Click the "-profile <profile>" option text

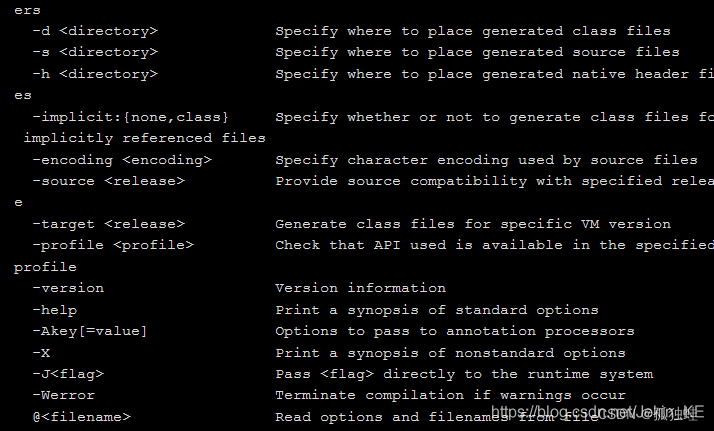[x=112, y=245]
